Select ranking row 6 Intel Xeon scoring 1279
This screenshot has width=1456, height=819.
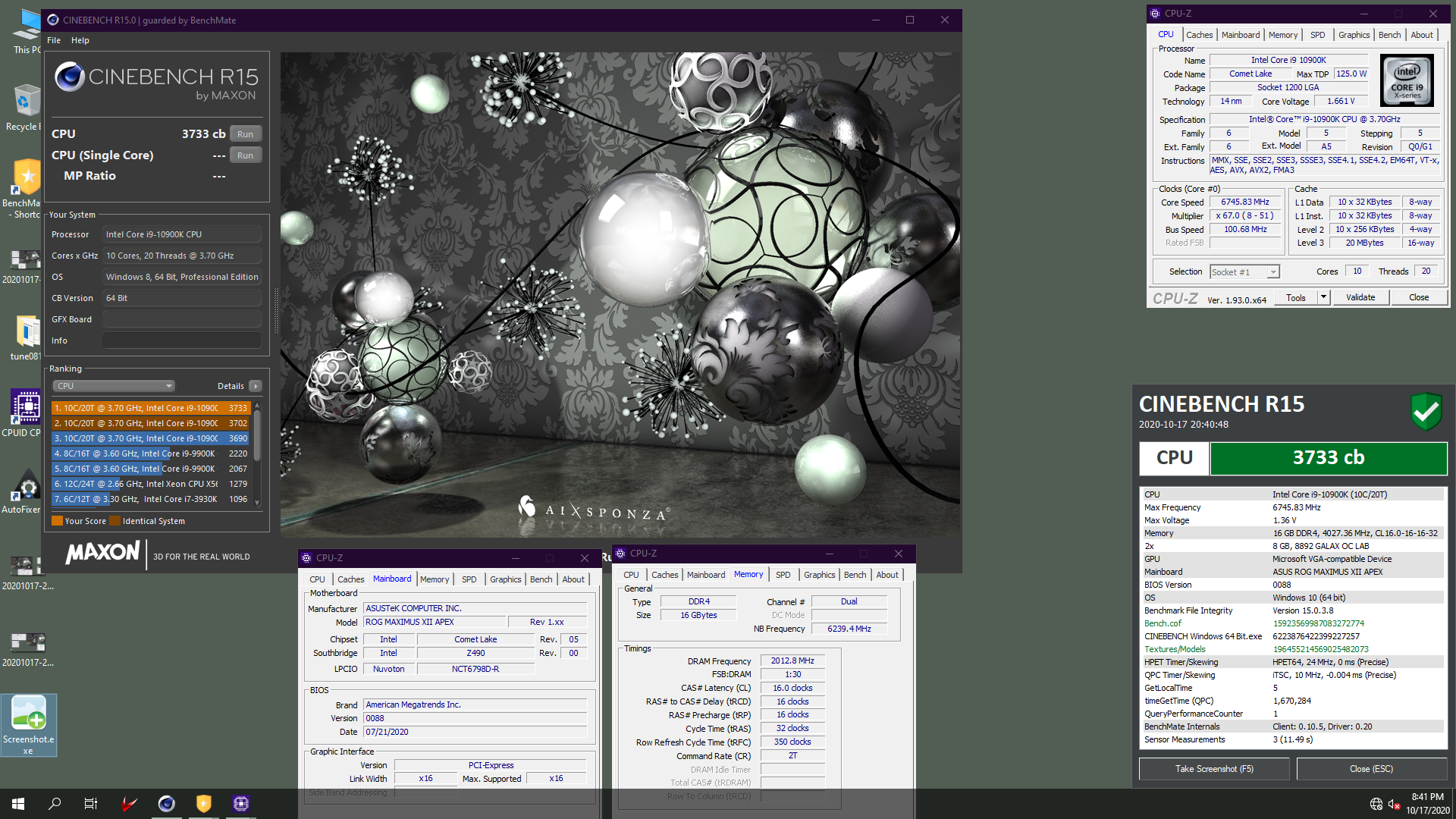(x=151, y=484)
